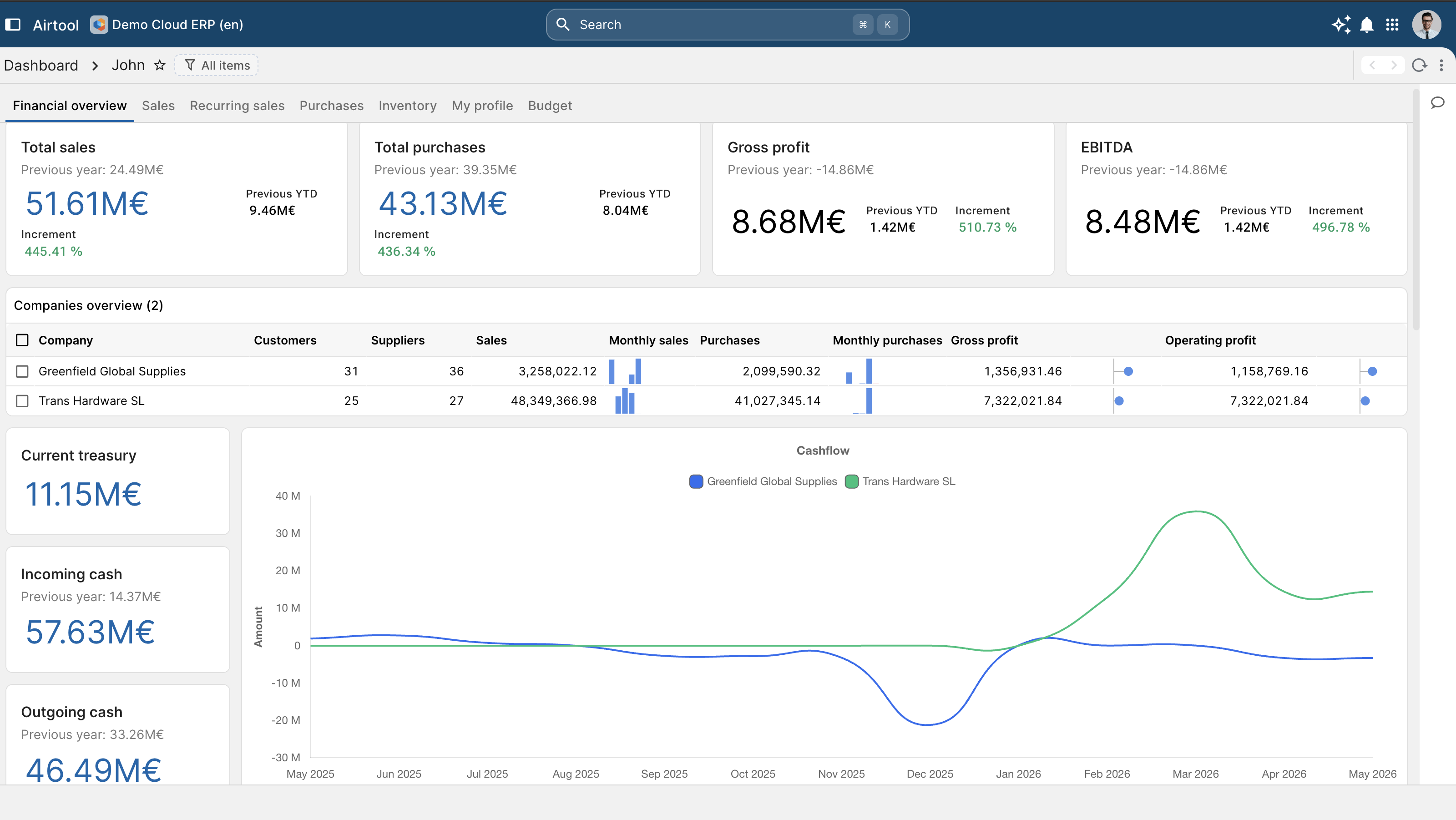
Task: Switch to Financial overview tab
Action: 70,106
